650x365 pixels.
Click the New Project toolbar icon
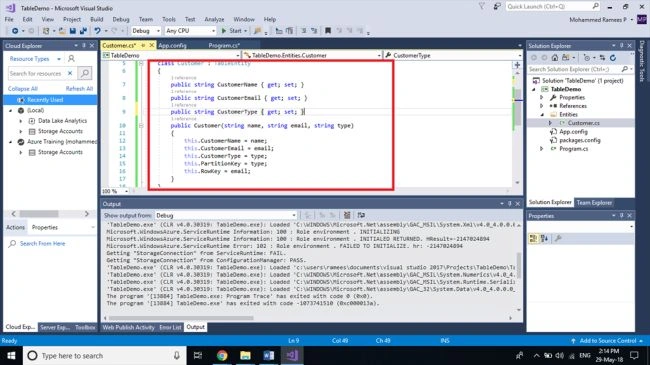point(46,31)
